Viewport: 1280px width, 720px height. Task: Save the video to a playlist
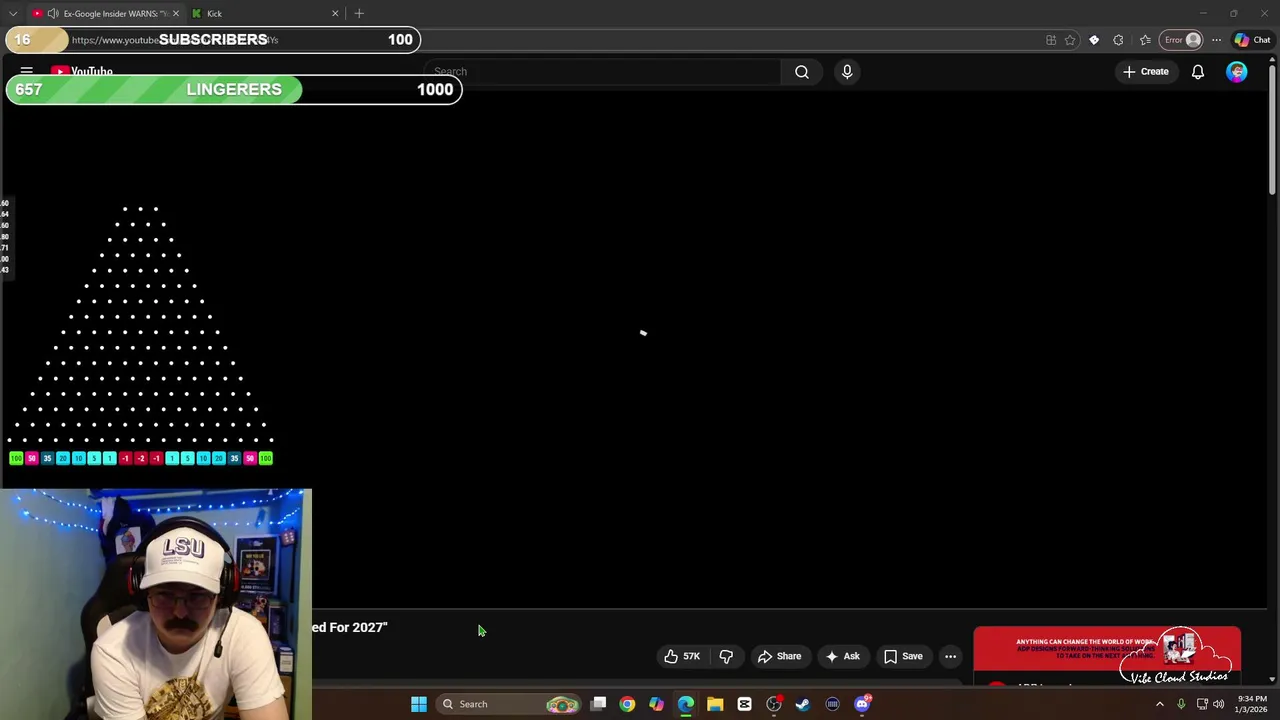[x=903, y=656]
